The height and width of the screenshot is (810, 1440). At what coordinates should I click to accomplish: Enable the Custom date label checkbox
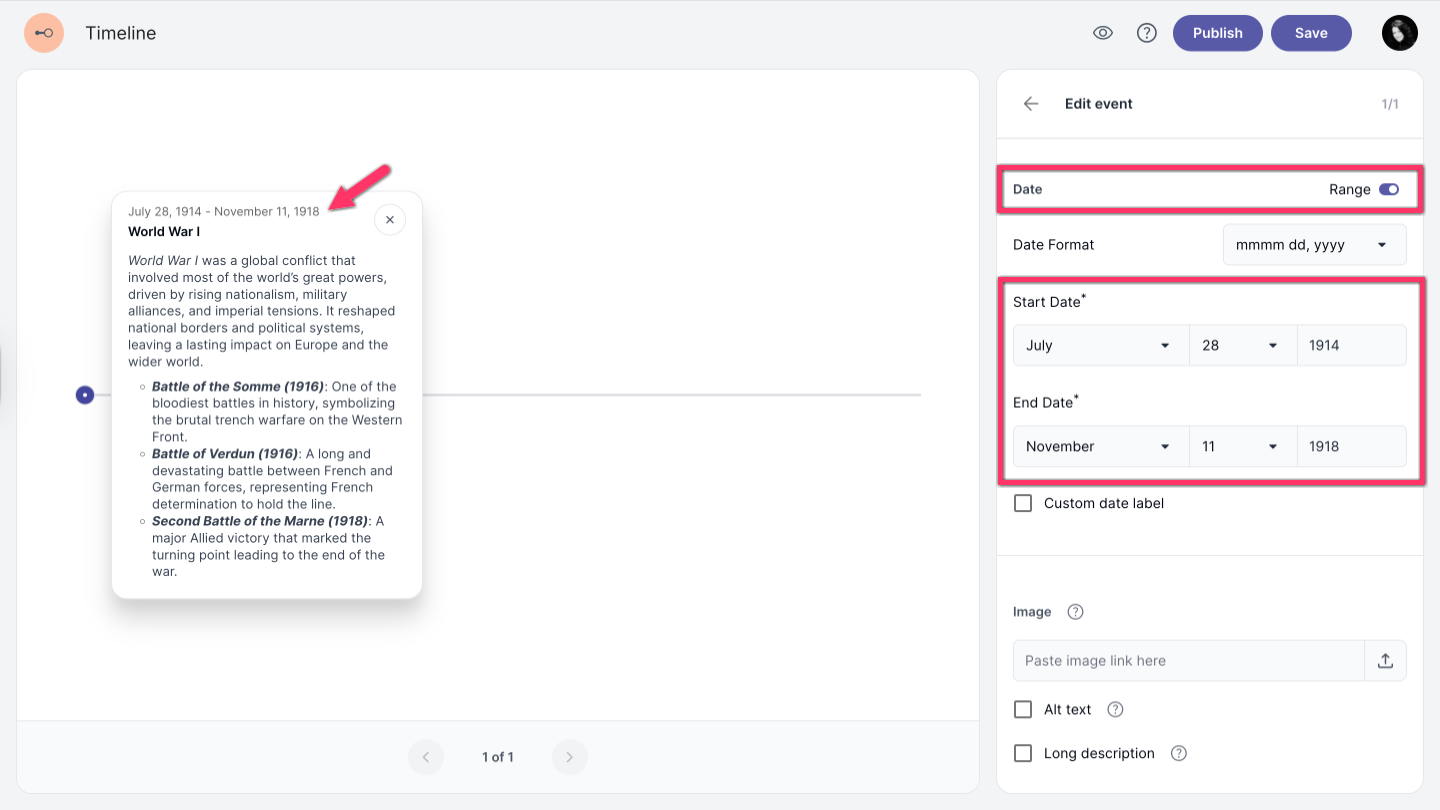[x=1023, y=504]
